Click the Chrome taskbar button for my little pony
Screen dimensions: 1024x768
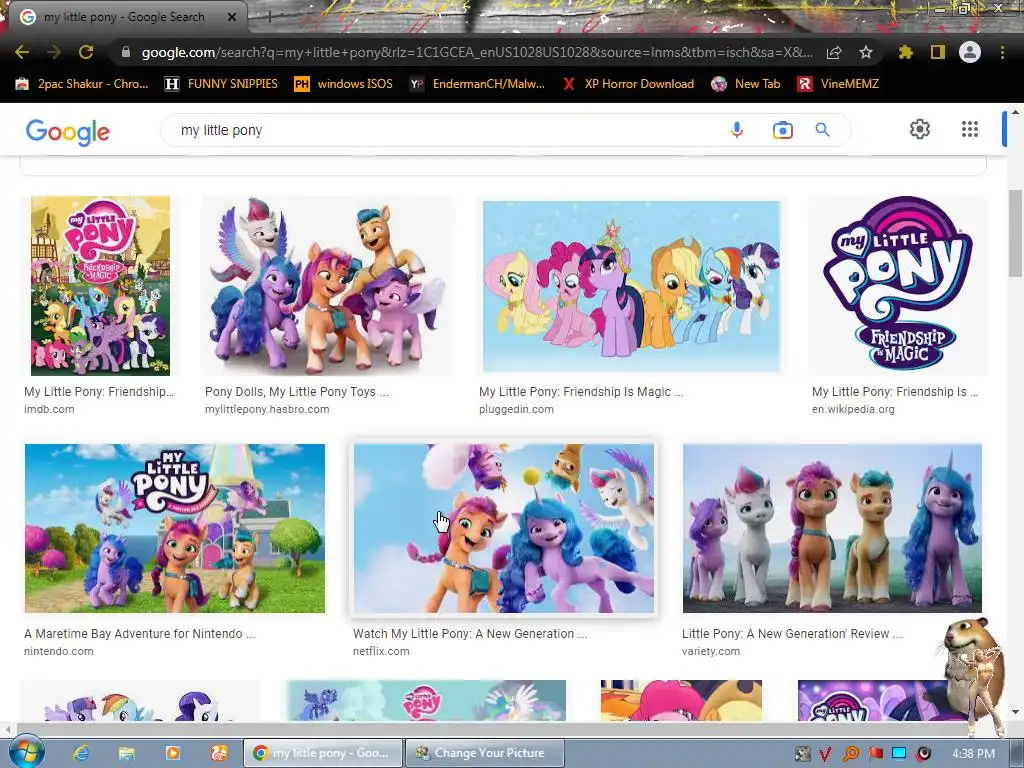tap(322, 753)
